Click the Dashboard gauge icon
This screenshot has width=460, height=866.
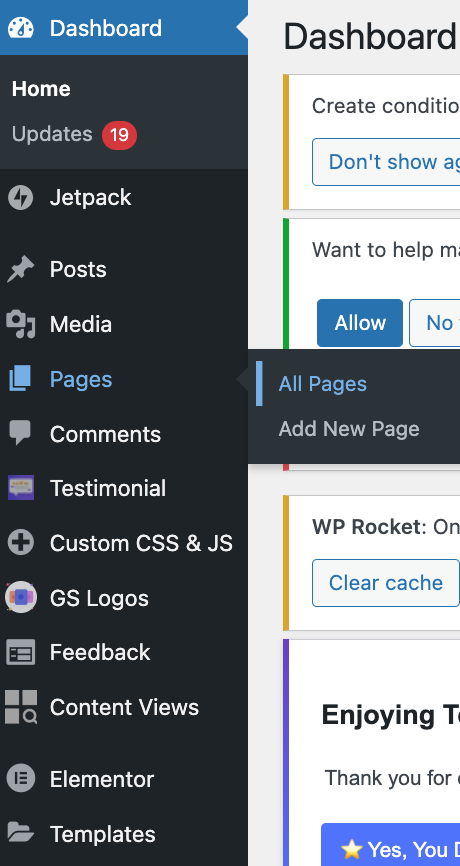click(21, 28)
